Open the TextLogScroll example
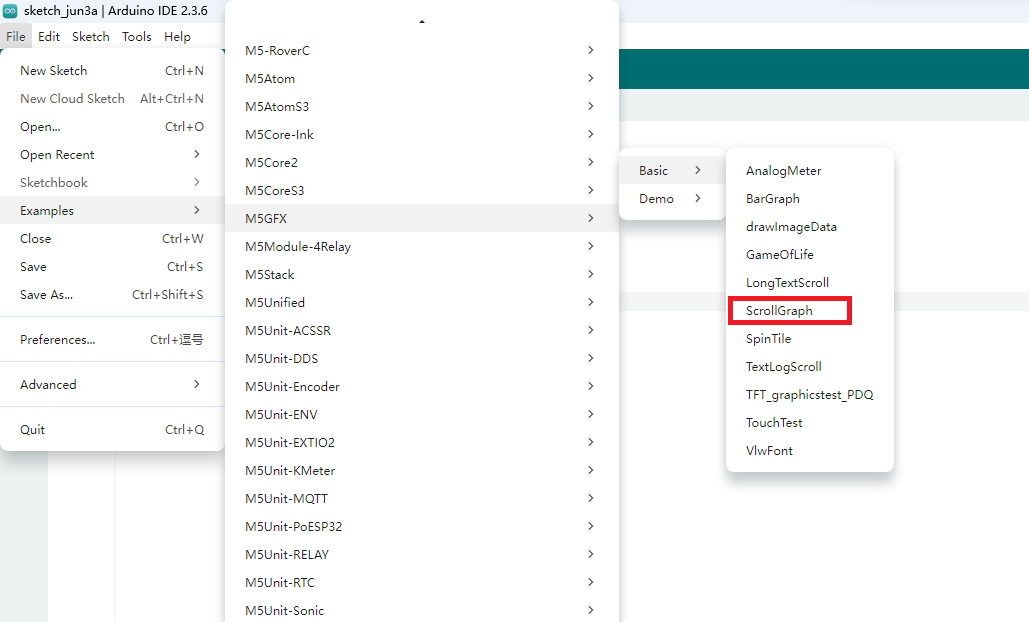The height and width of the screenshot is (622, 1029). tap(810, 366)
